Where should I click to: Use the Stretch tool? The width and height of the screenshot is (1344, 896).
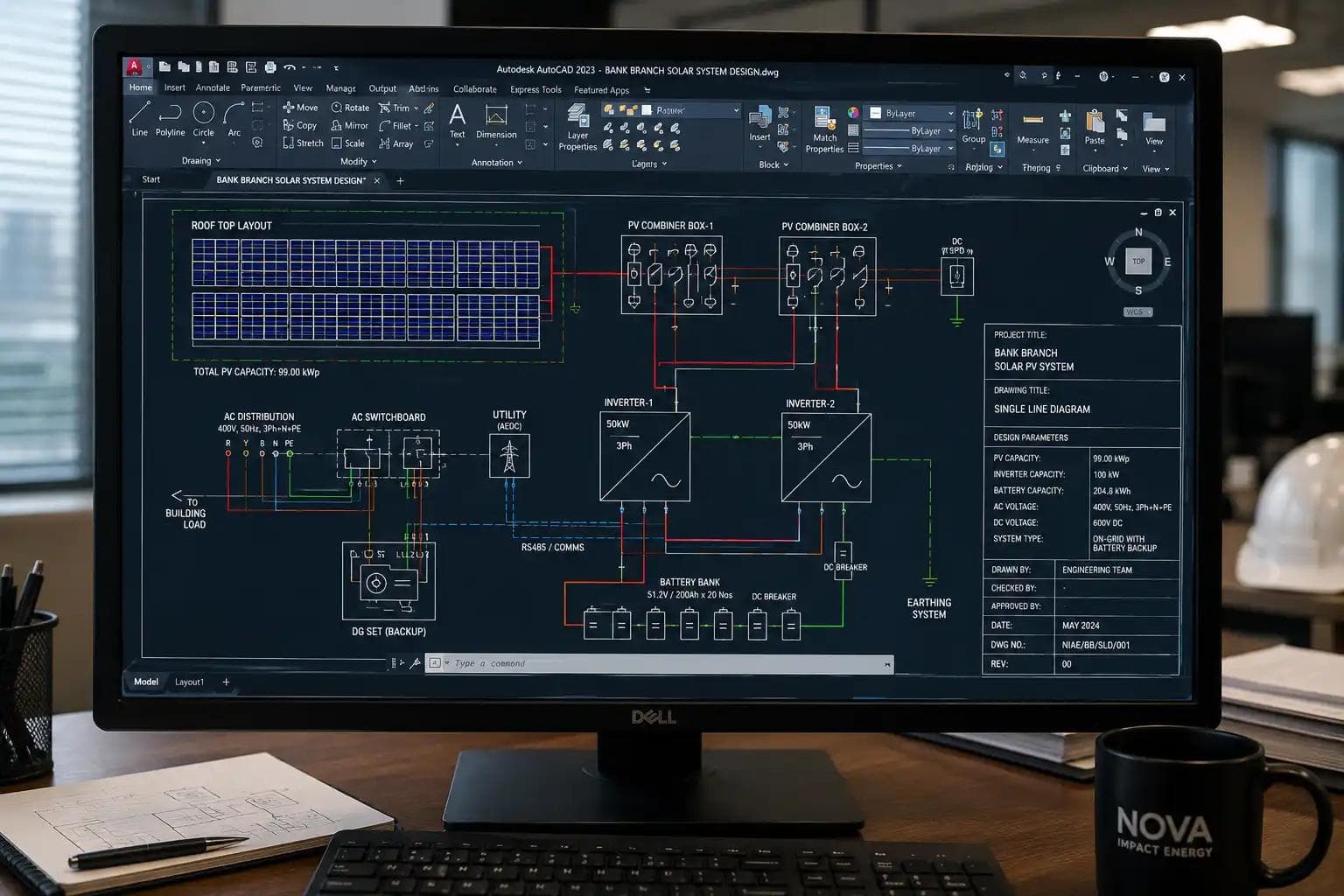pyautogui.click(x=303, y=143)
